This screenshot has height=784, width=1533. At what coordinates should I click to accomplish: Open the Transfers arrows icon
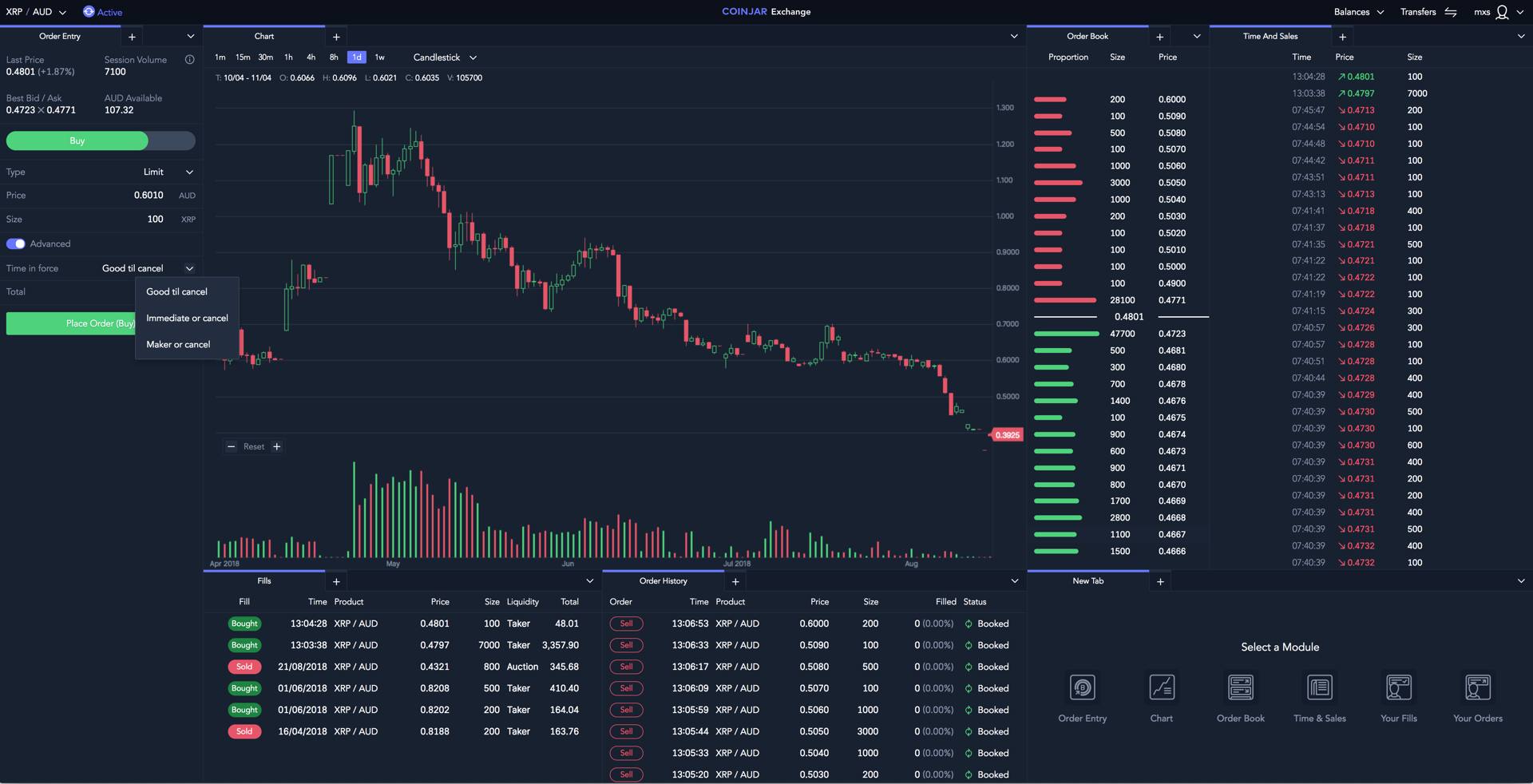coord(1451,12)
